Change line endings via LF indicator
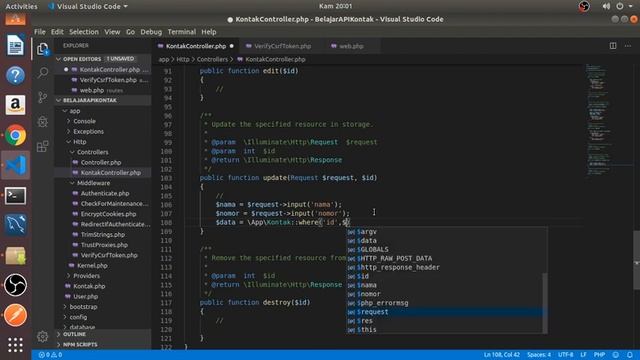640x360 pixels. click(583, 355)
